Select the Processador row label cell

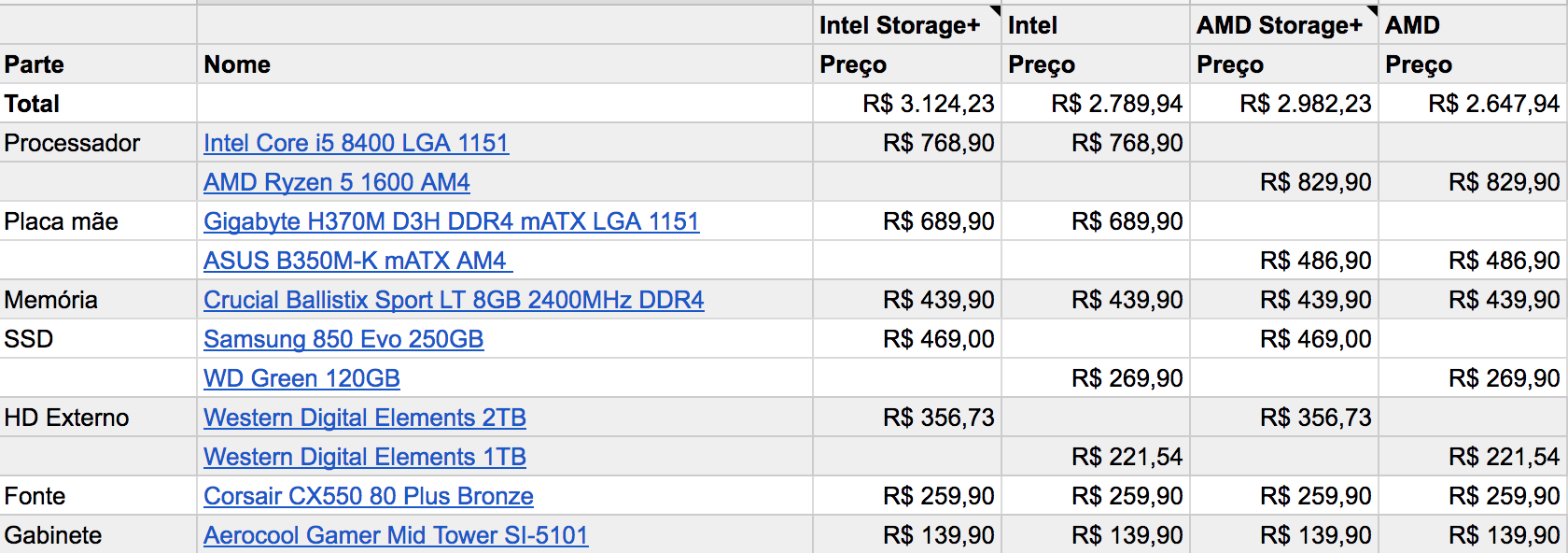pos(98,143)
